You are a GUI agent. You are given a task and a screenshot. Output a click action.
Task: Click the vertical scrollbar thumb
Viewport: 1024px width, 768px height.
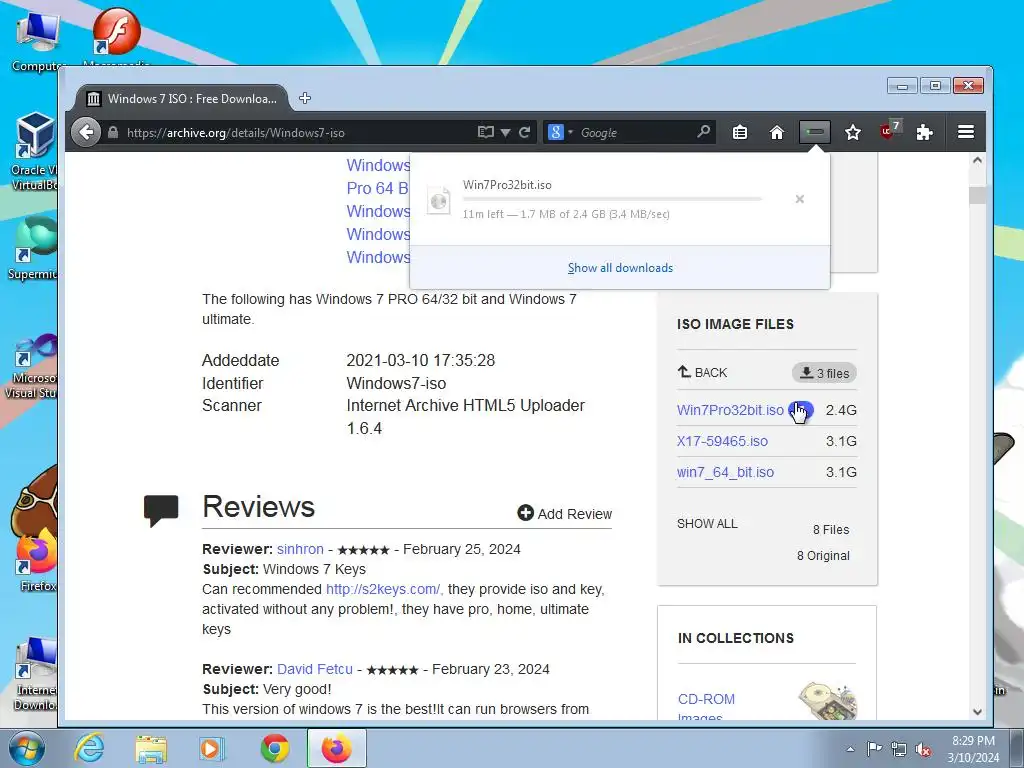pos(977,195)
